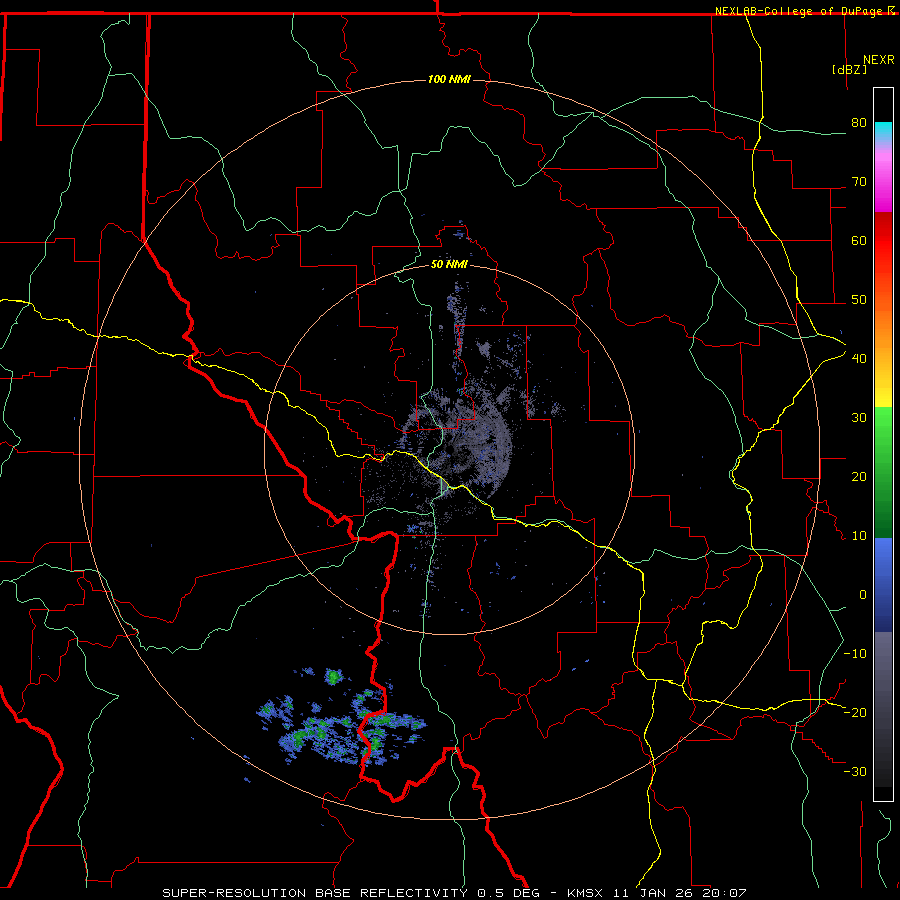Click the [dBZ] units label

849,69
